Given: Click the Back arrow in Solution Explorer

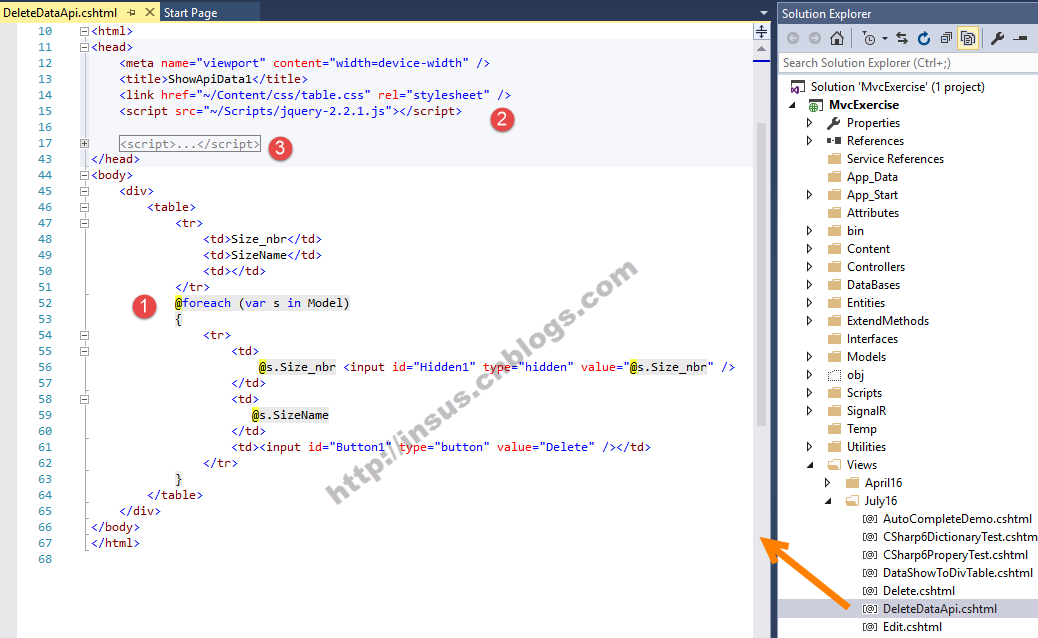Looking at the screenshot, I should pyautogui.click(x=792, y=38).
